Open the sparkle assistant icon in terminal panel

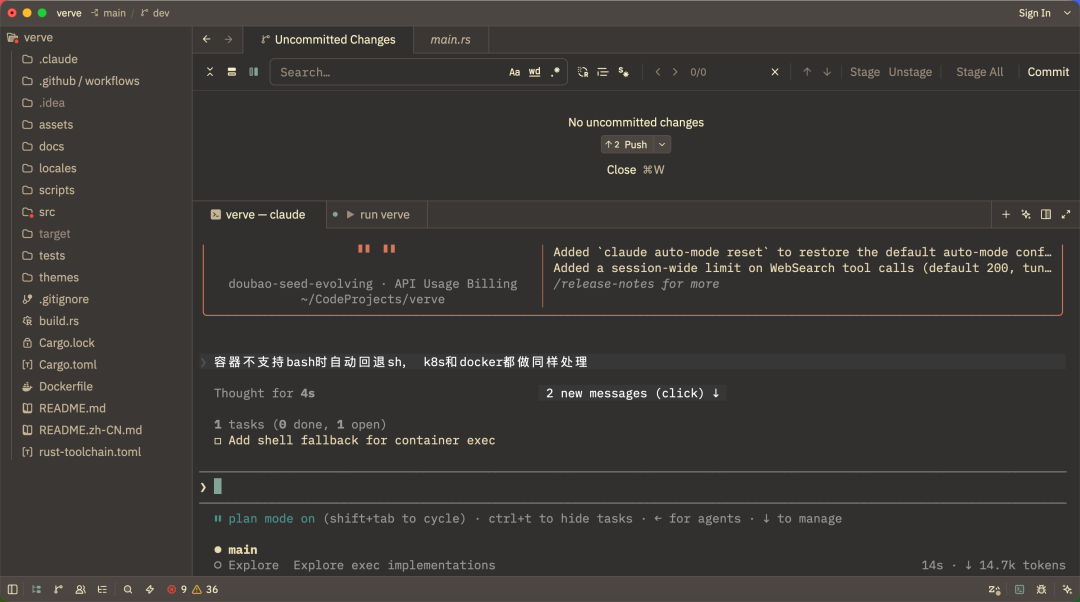(1026, 215)
